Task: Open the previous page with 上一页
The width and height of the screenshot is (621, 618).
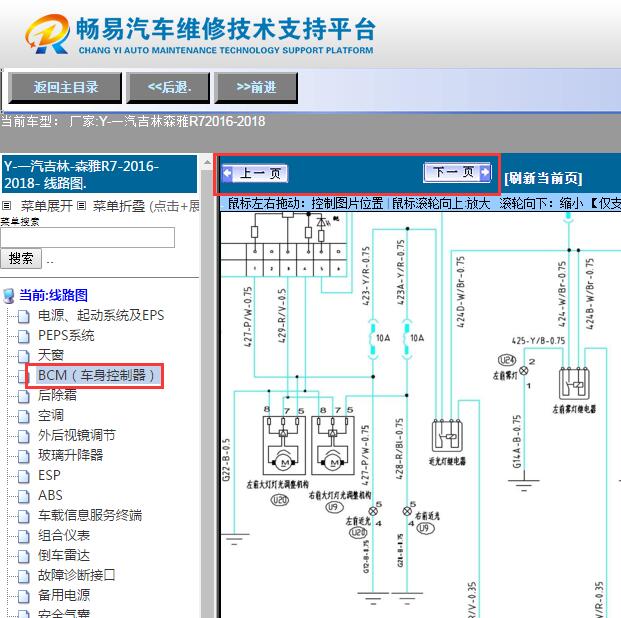Action: pos(255,174)
